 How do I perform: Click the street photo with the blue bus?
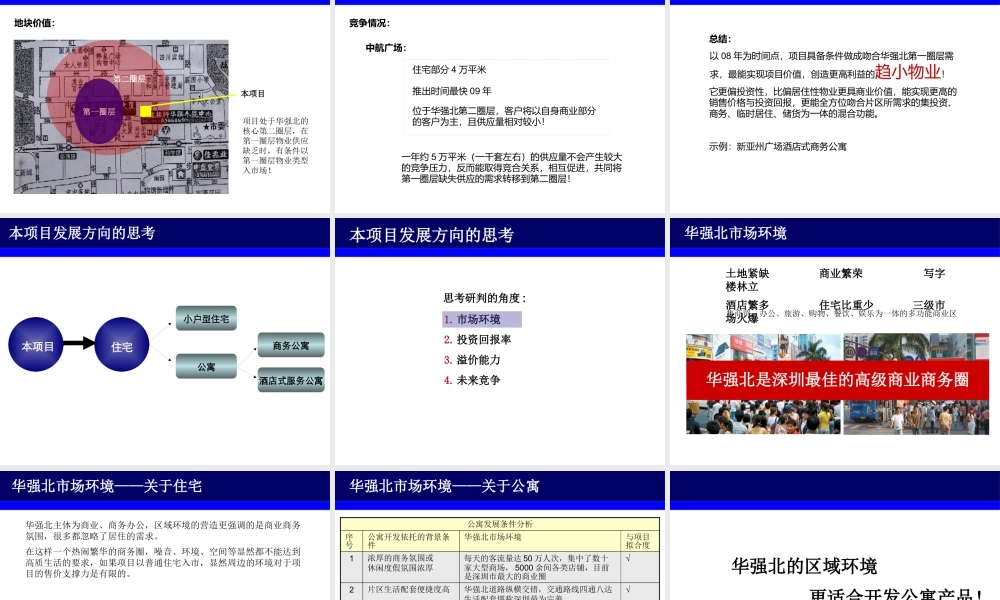[x=916, y=417]
